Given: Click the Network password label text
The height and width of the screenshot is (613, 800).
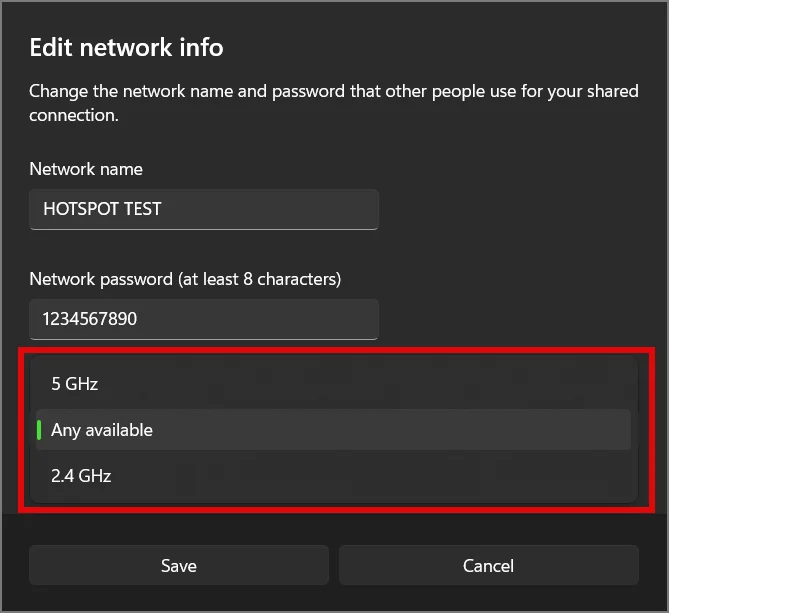Looking at the screenshot, I should tap(185, 279).
